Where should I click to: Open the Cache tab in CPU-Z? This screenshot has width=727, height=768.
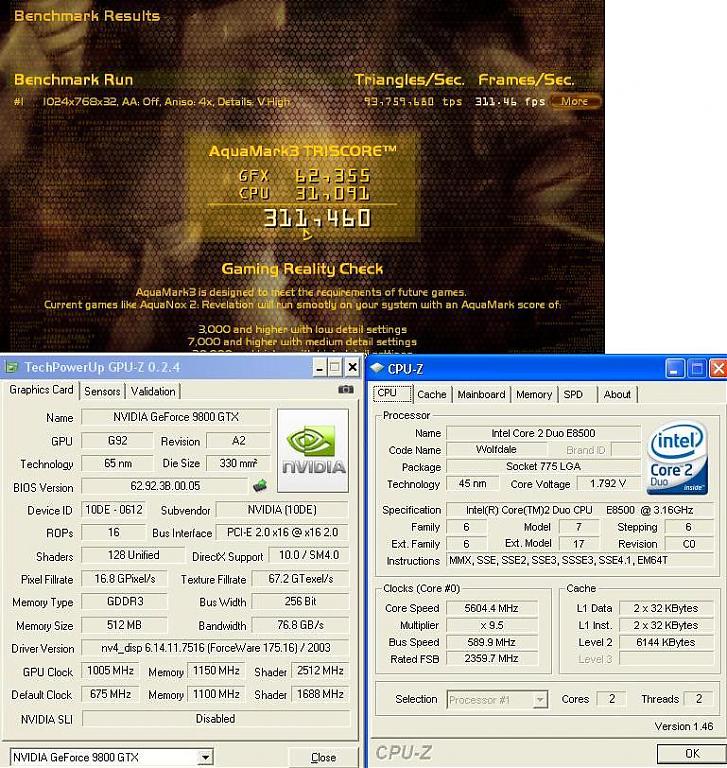point(432,395)
